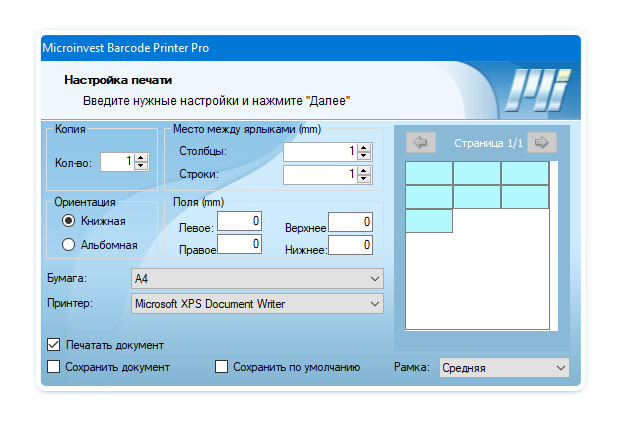Image resolution: width=620 pixels, height=423 pixels.
Task: Increase copy count with up arrow
Action: point(141,157)
